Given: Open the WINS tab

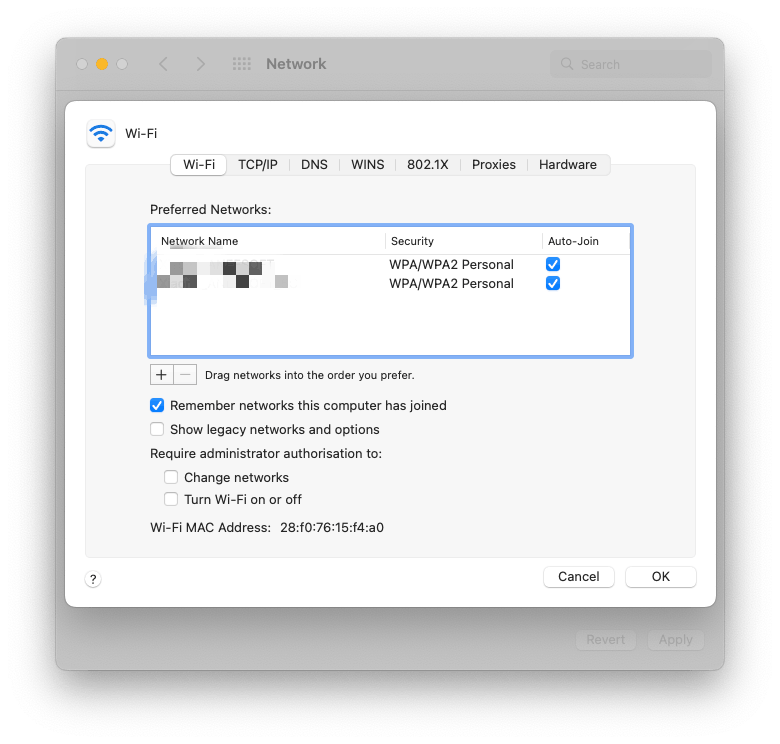Looking at the screenshot, I should (x=368, y=165).
